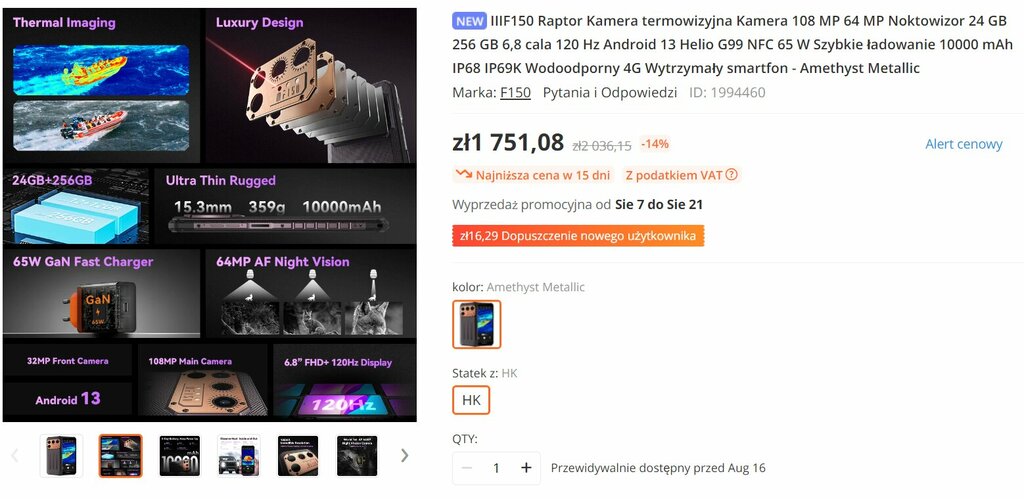
Task: Click the NEW product badge
Action: (469, 21)
